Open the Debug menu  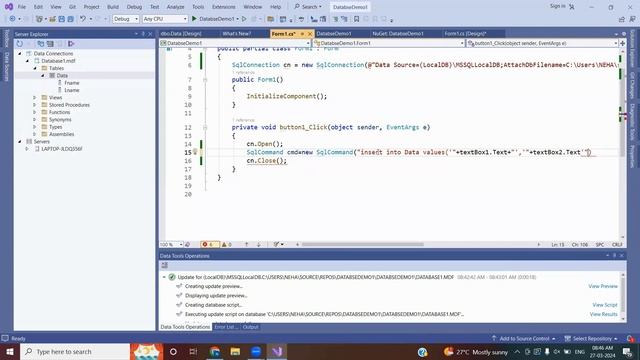point(134,7)
